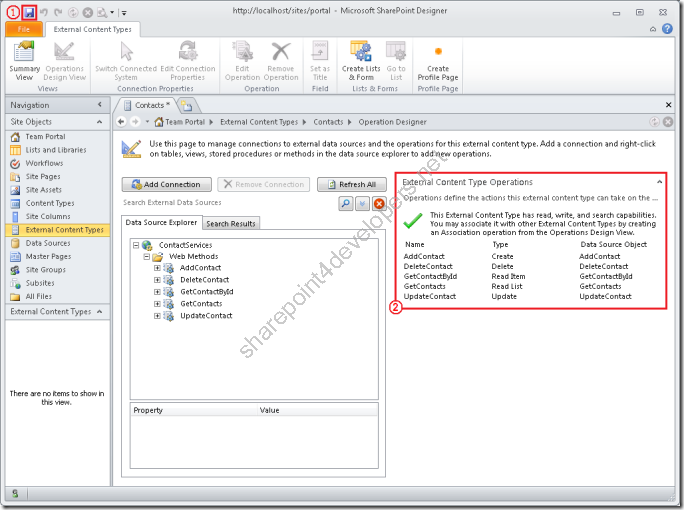The width and height of the screenshot is (684, 510).
Task: Open the search options dropdown arrow
Action: (363, 203)
